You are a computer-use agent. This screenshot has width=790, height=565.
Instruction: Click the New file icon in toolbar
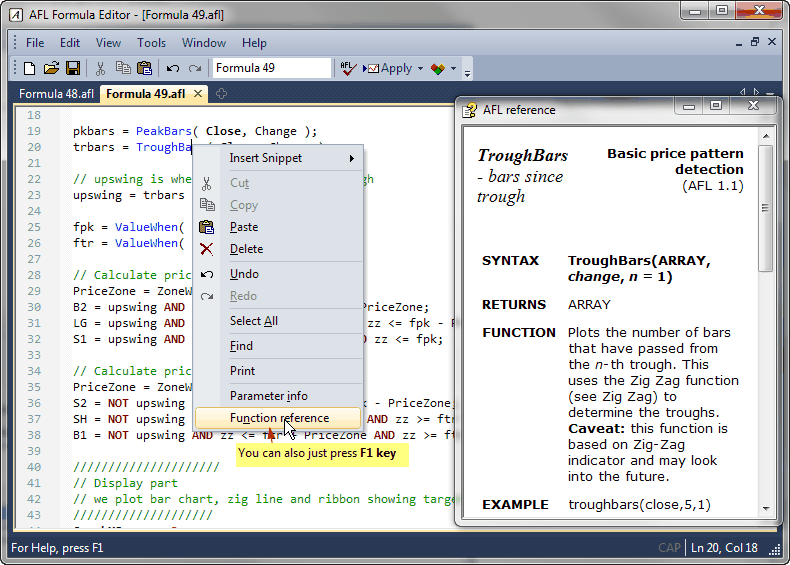click(x=29, y=69)
